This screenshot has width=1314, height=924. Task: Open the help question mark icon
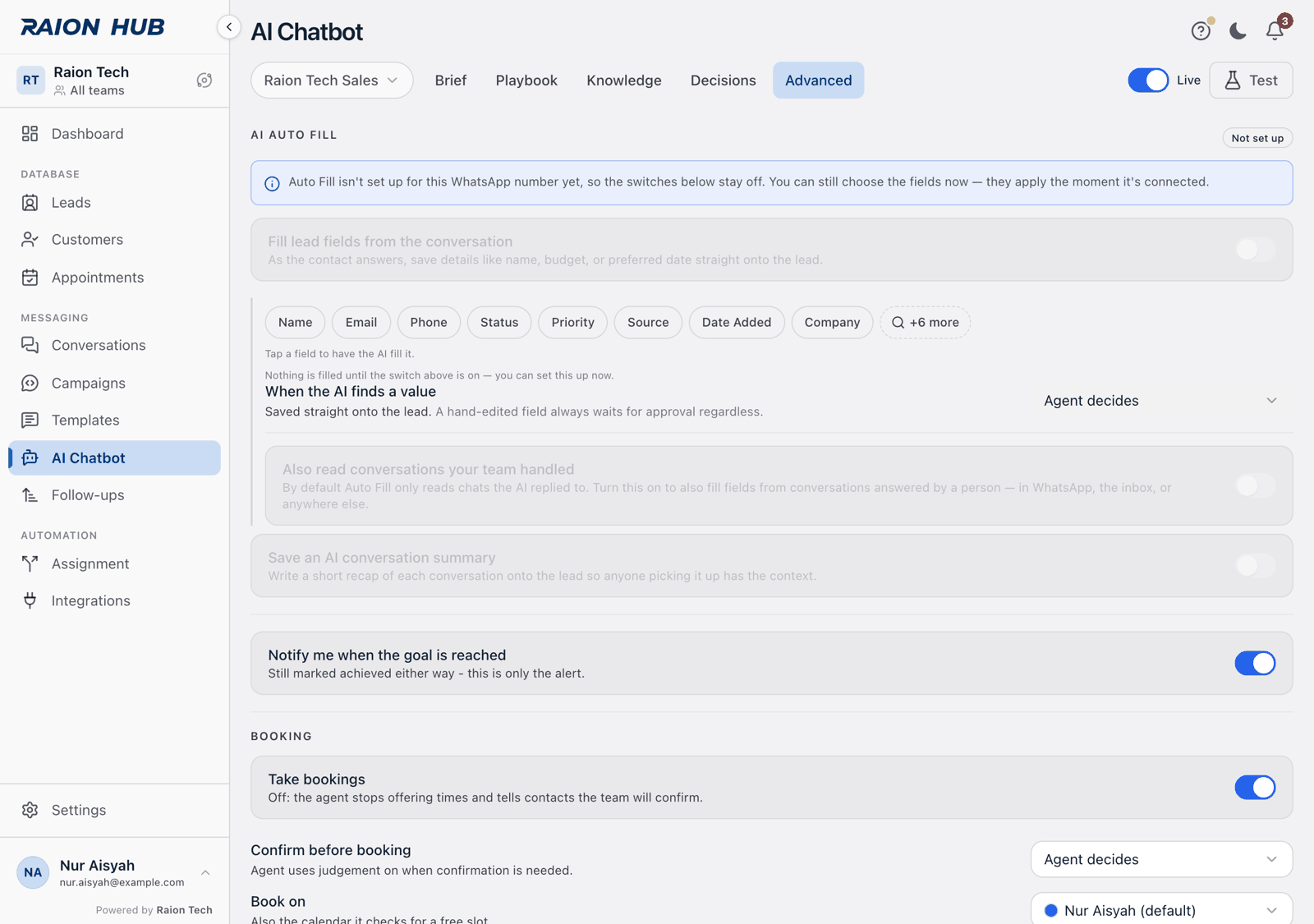pyautogui.click(x=1201, y=31)
